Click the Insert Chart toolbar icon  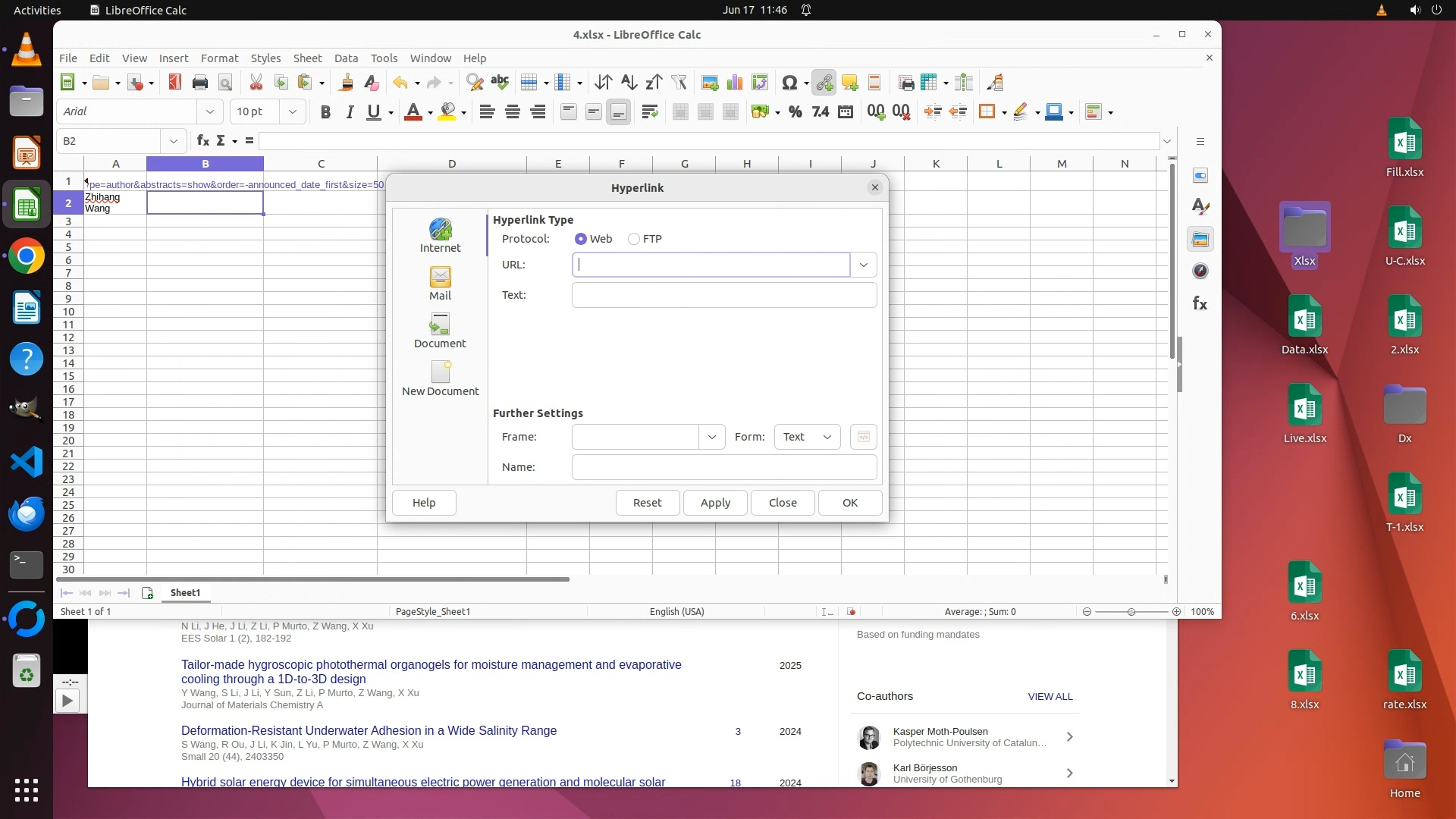pos(734,83)
